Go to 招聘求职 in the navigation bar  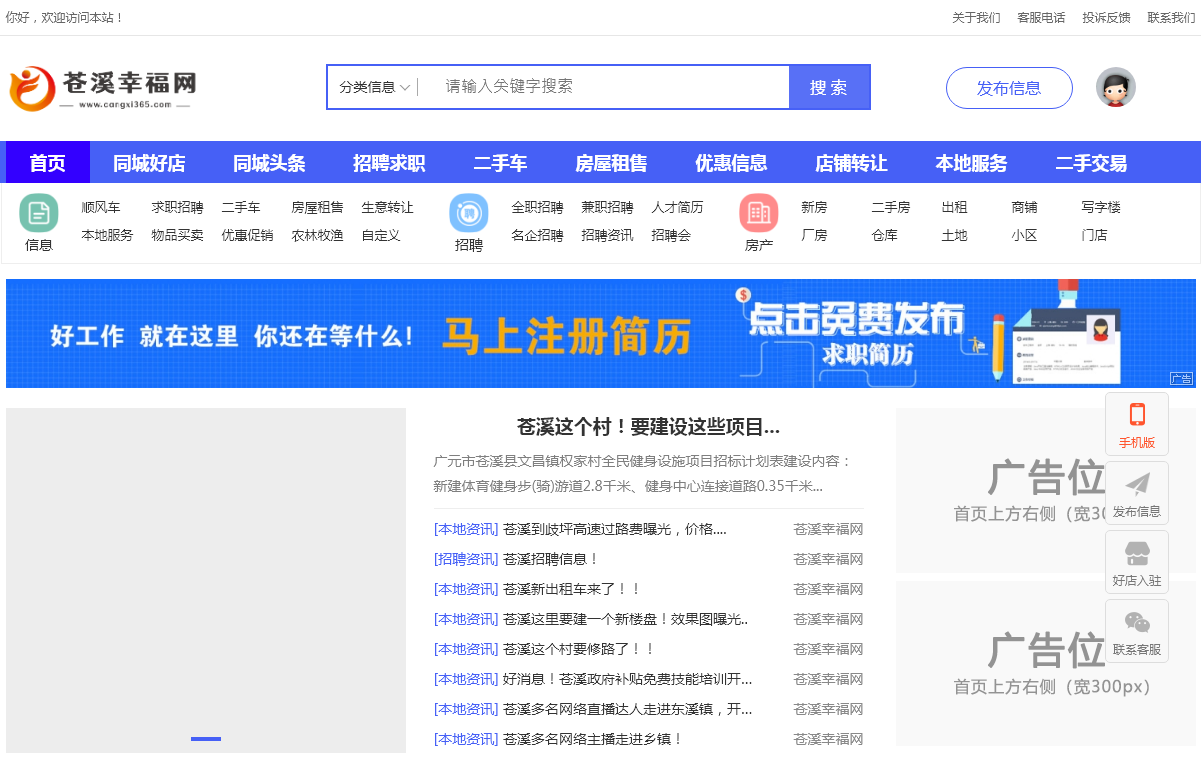pyautogui.click(x=389, y=163)
